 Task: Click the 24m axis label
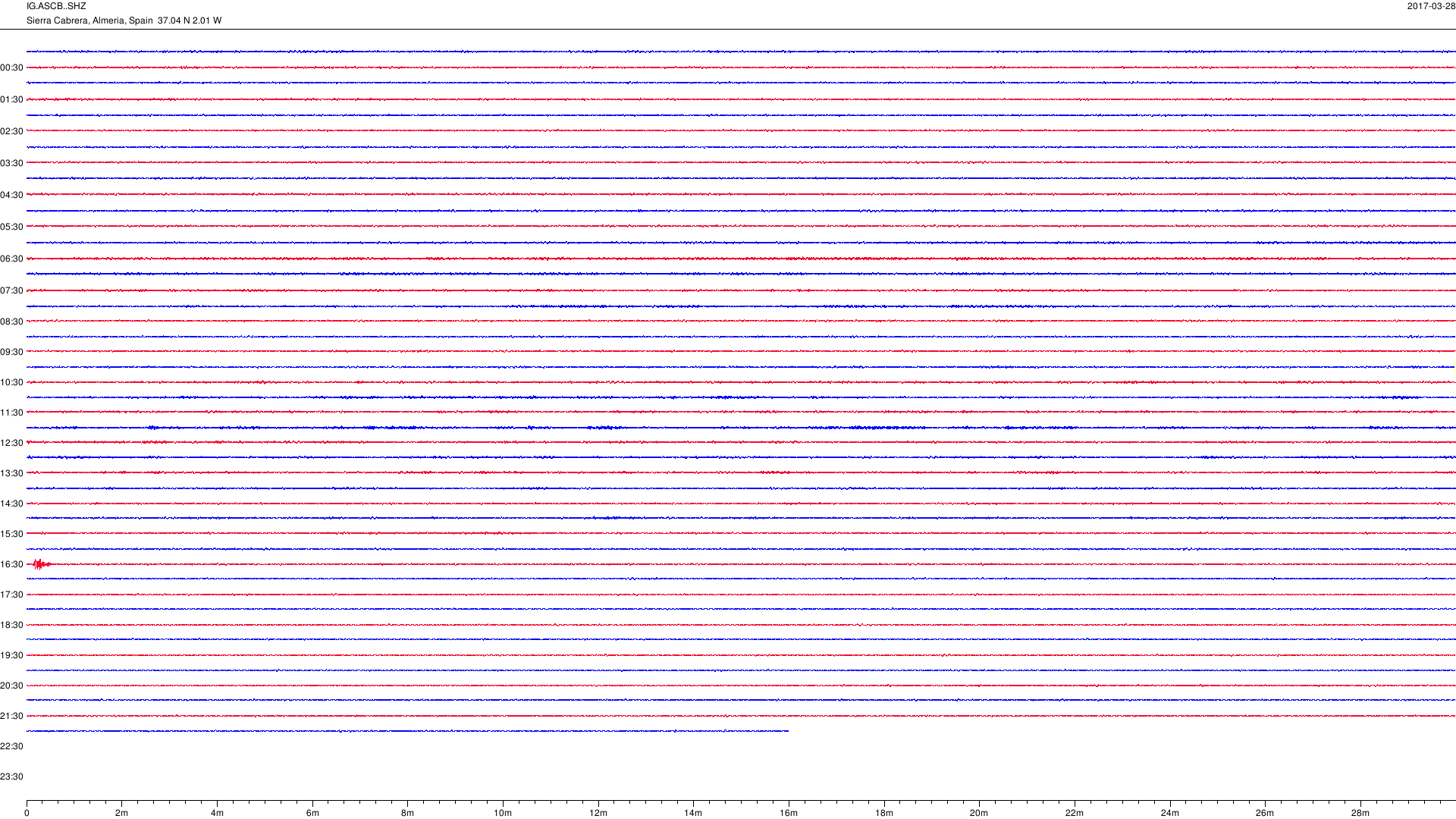tap(1170, 814)
